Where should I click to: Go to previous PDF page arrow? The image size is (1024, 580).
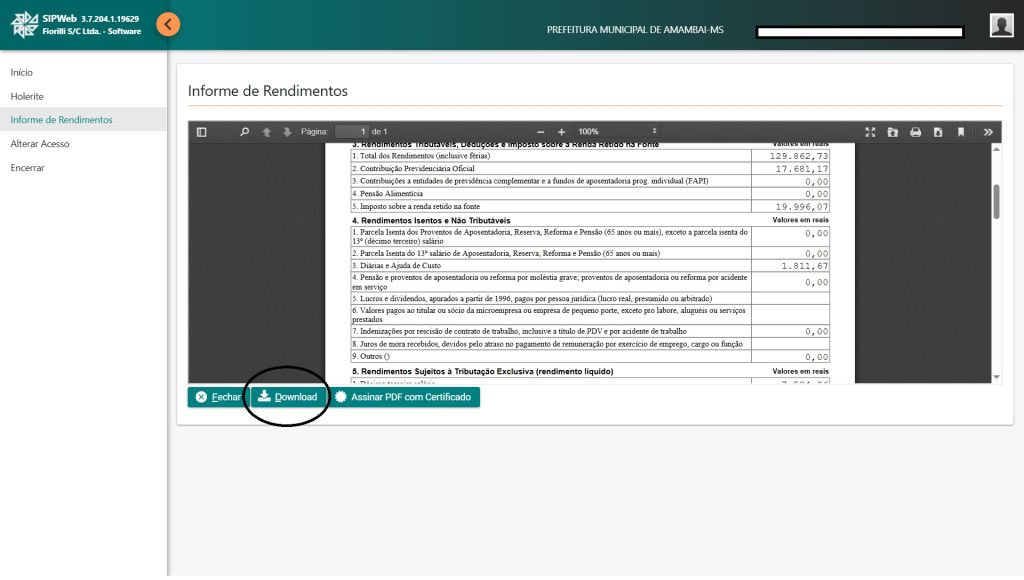click(x=266, y=132)
